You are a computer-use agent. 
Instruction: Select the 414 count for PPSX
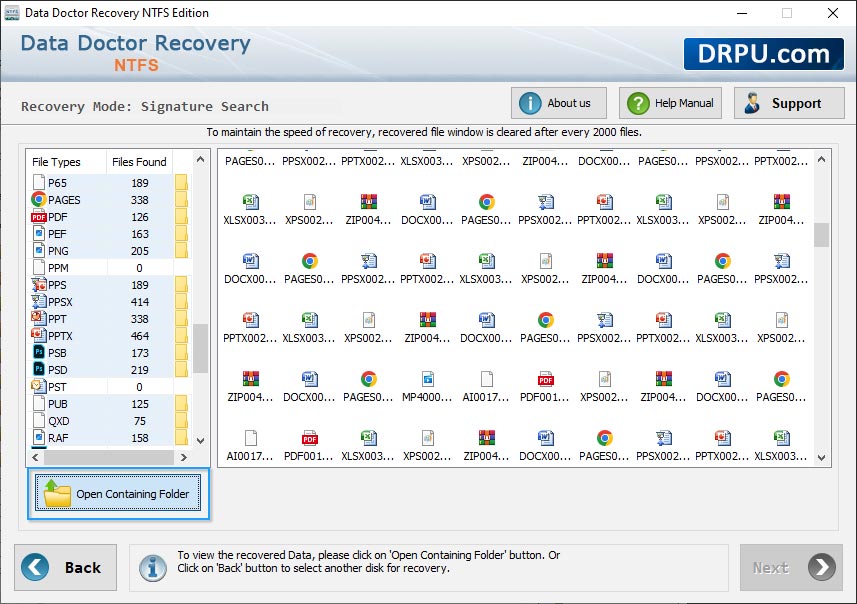[x=139, y=302]
